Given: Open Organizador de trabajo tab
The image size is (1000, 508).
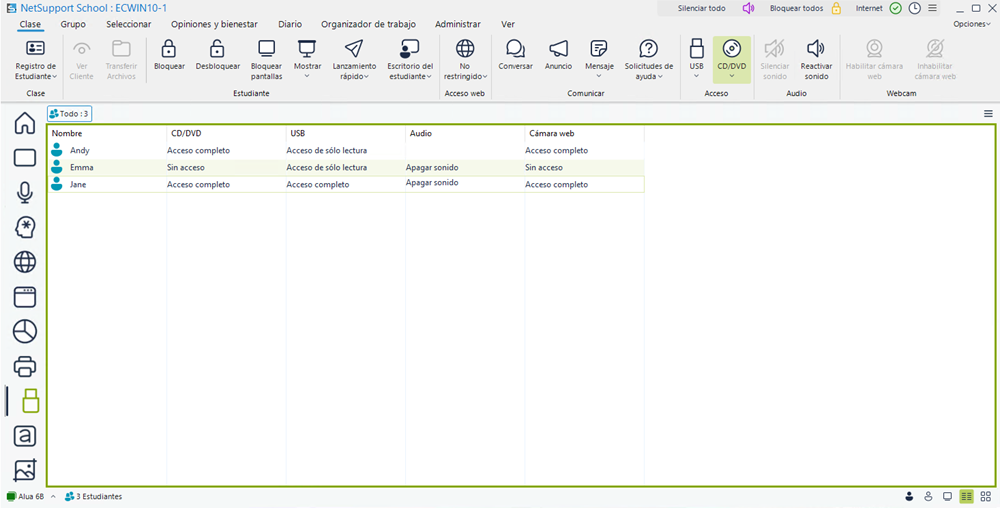Looking at the screenshot, I should [x=369, y=24].
